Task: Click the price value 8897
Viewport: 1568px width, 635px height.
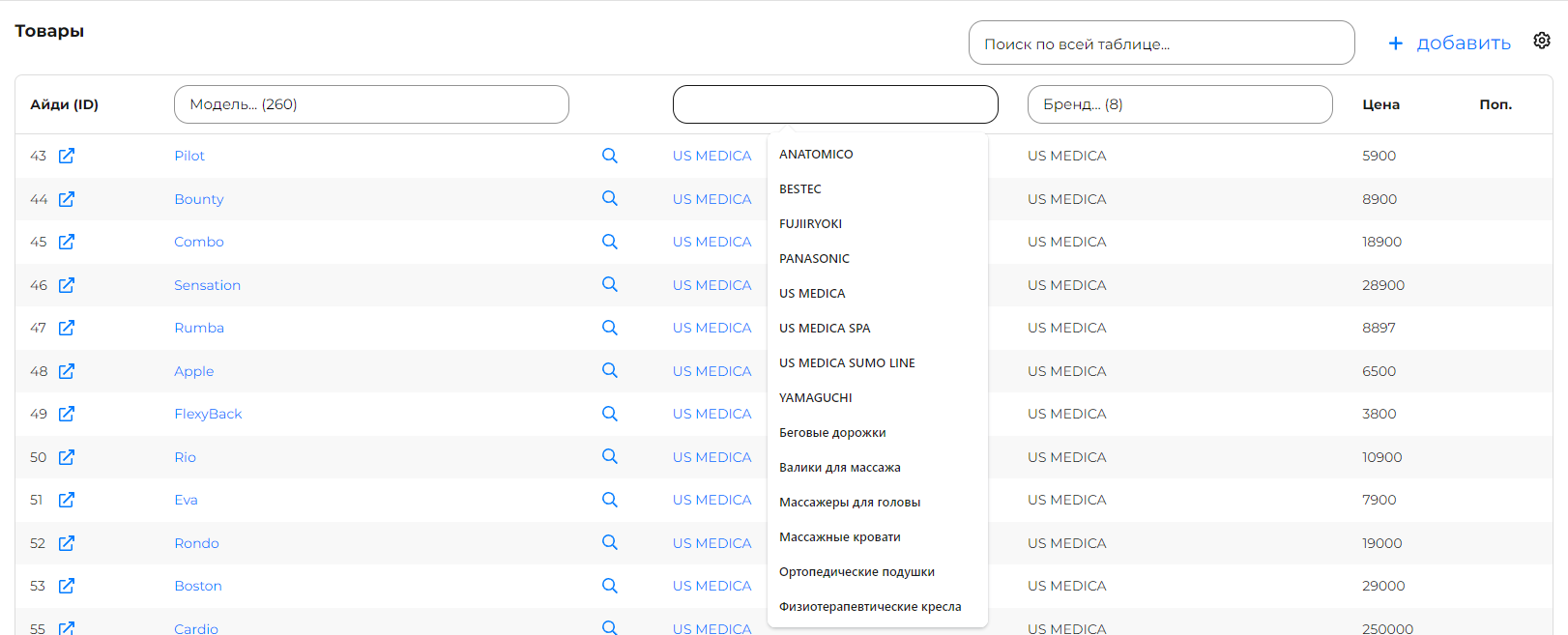Action: click(x=1379, y=328)
